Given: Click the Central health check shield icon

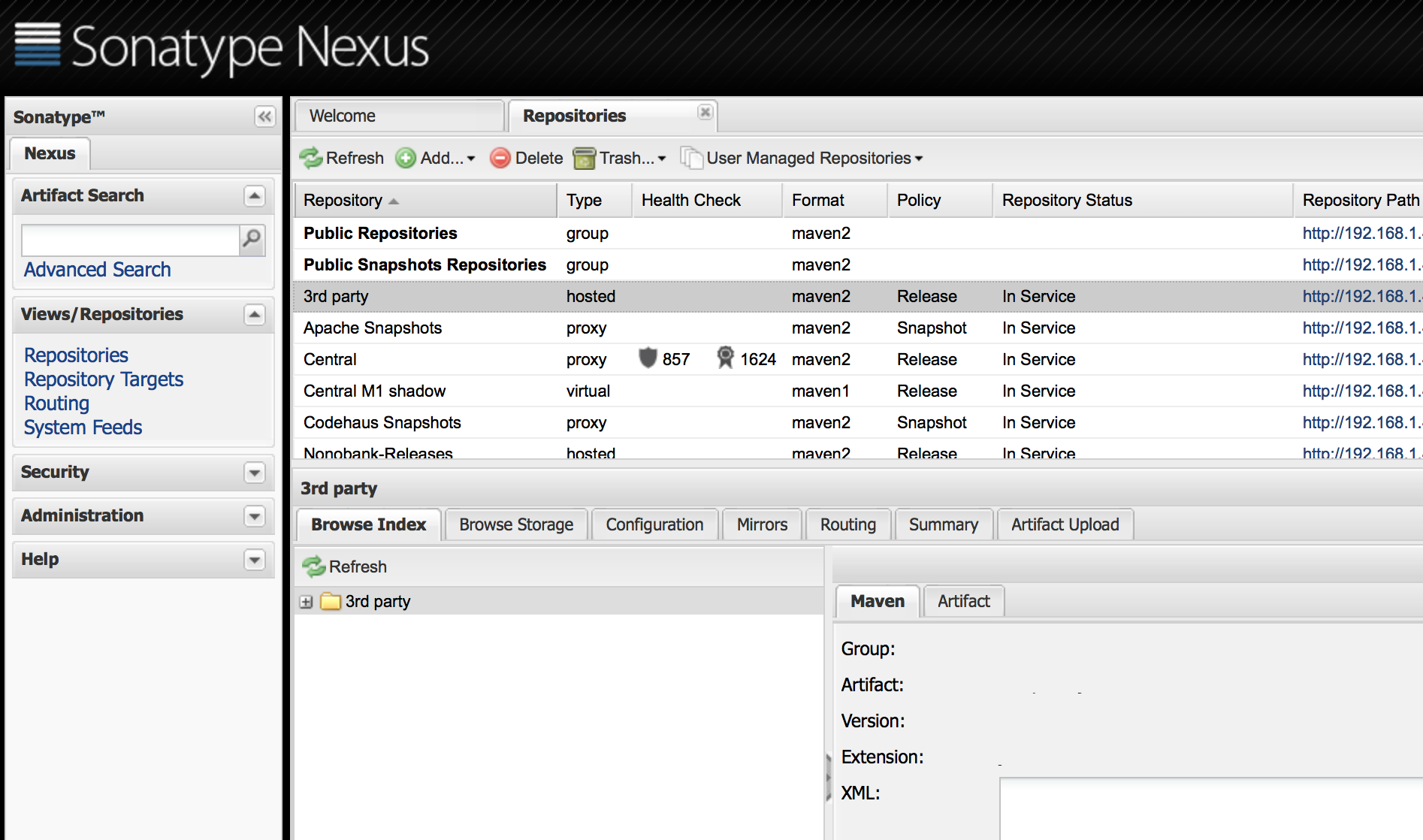Looking at the screenshot, I should (648, 358).
